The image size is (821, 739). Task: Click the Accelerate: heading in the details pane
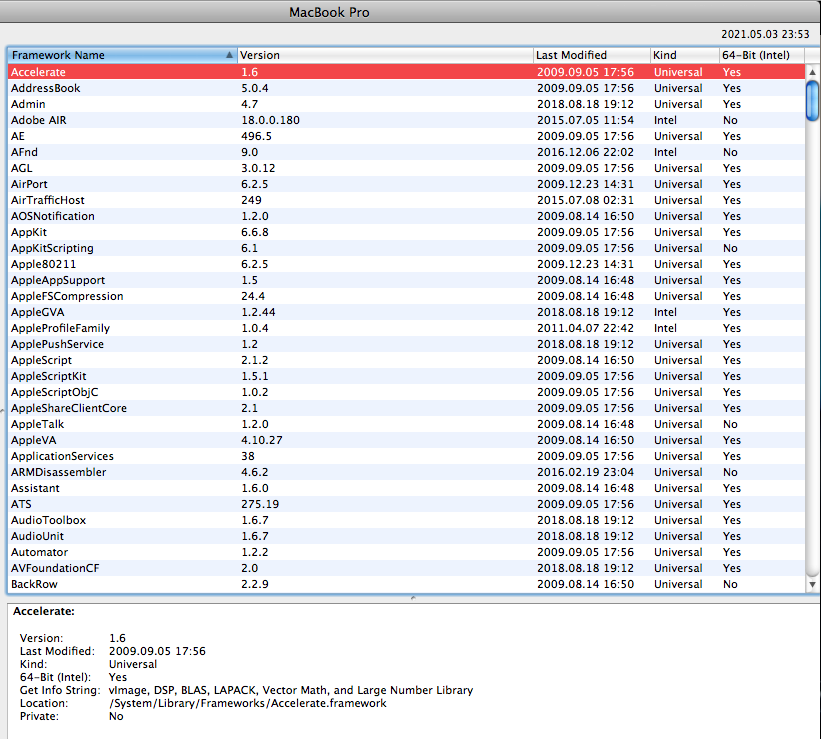(44, 611)
